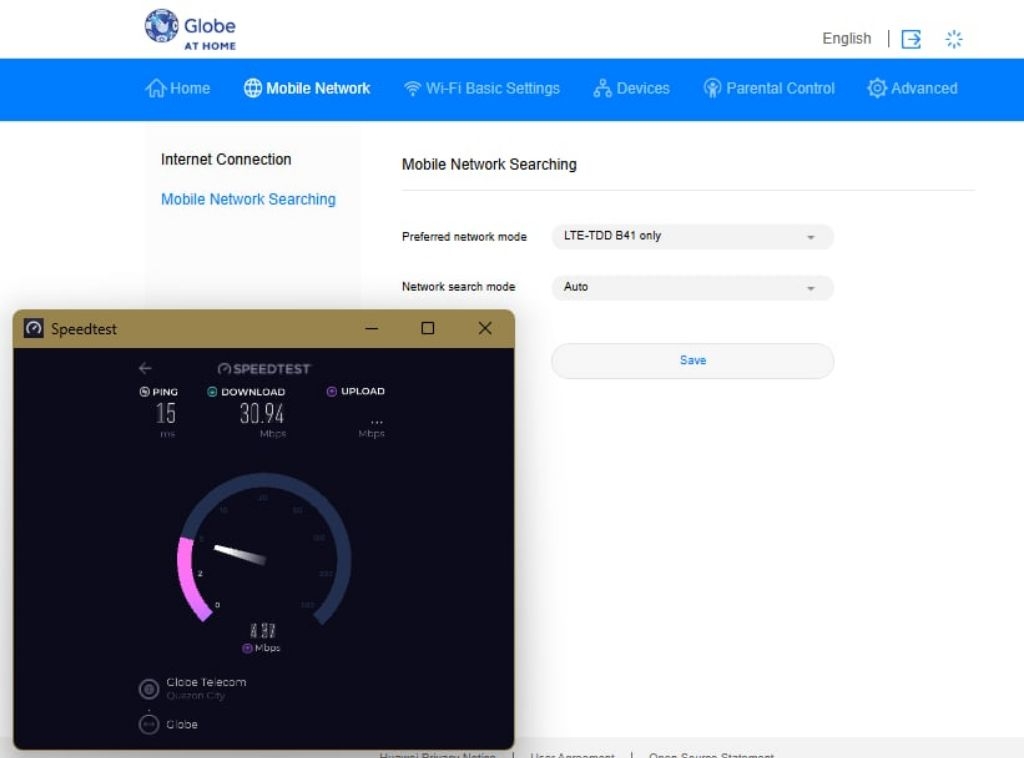This screenshot has width=1024, height=758.
Task: Open Internet Connection in sidebar
Action: [226, 159]
